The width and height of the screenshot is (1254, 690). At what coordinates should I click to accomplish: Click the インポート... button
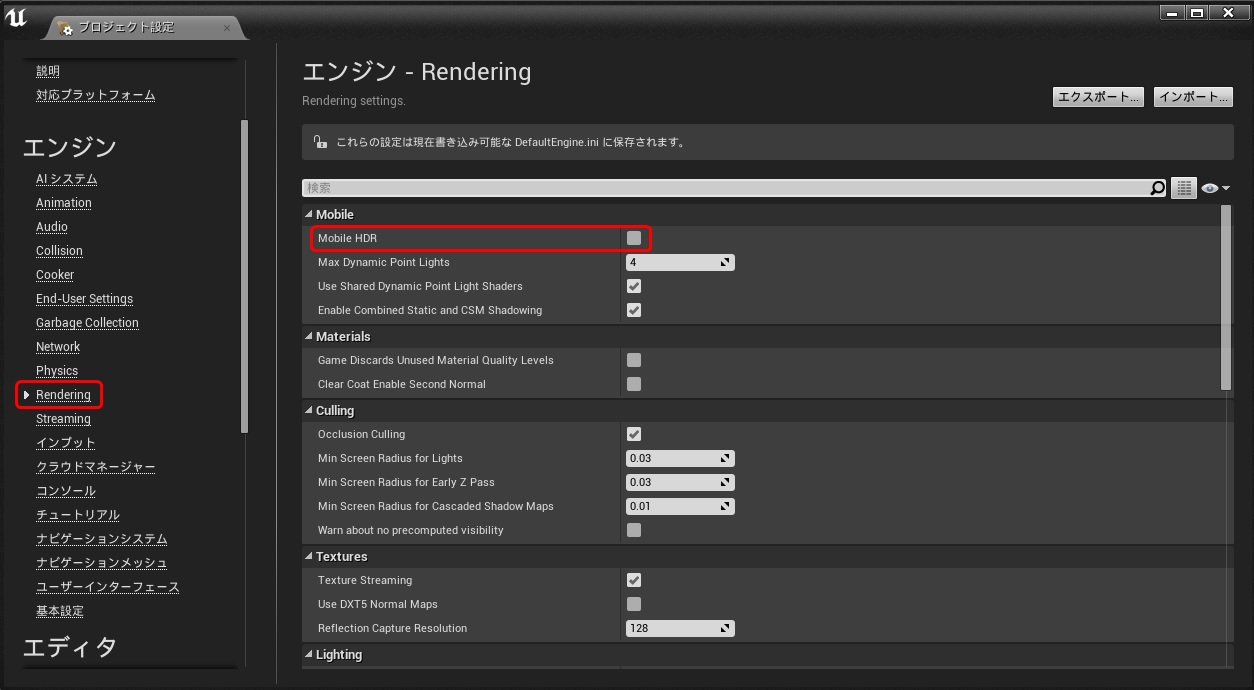(1193, 97)
